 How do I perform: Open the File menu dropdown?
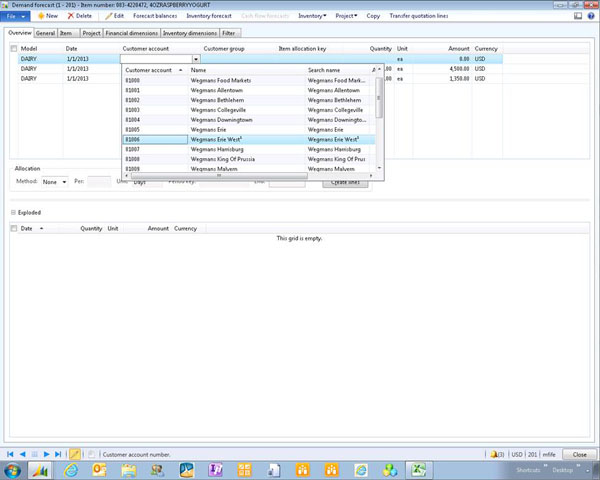pos(15,16)
